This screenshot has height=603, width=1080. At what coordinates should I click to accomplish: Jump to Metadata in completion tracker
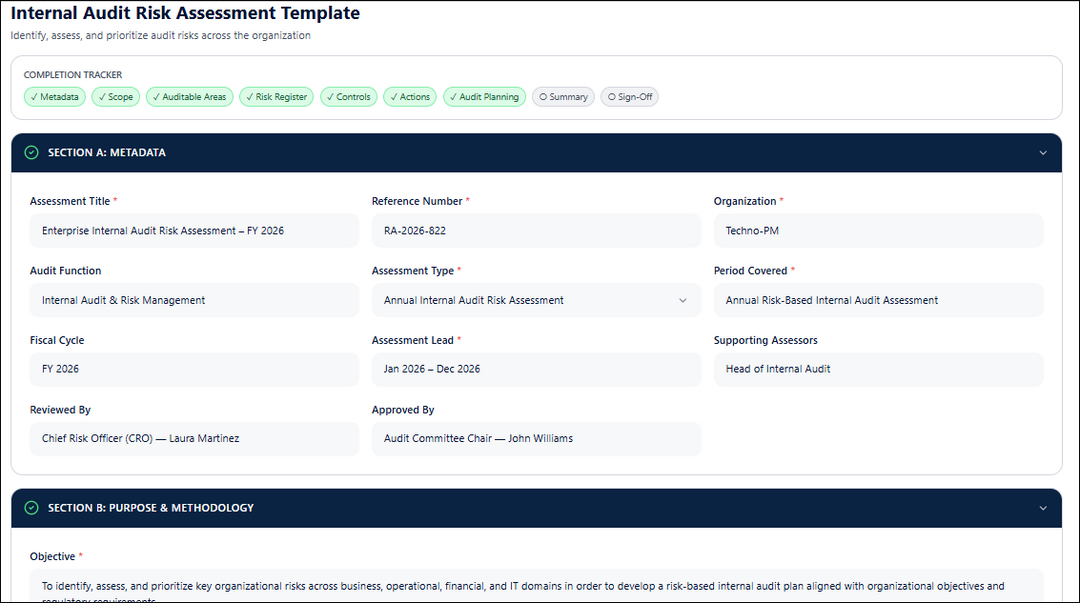pos(55,97)
